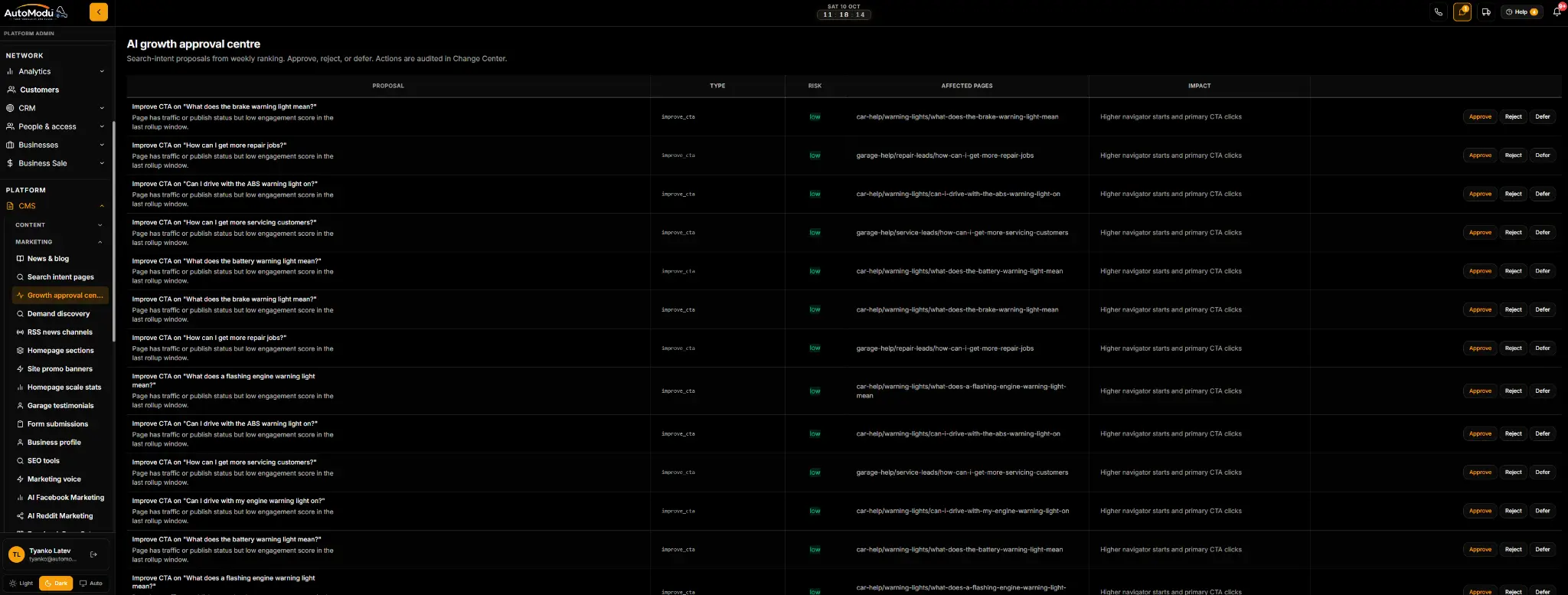The height and width of the screenshot is (595, 1568).
Task: Collapse the CMS section chevron
Action: tap(102, 206)
